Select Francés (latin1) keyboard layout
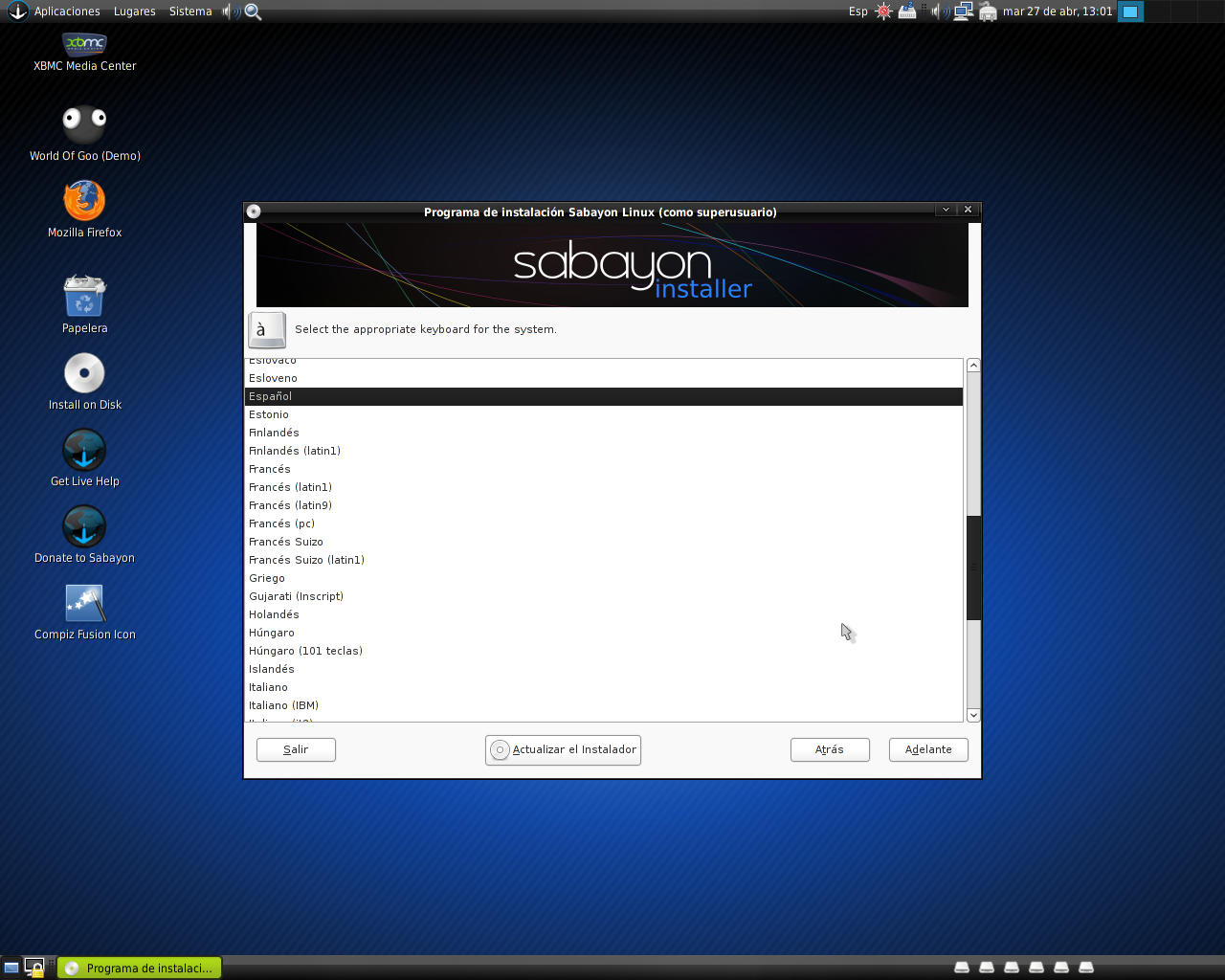The image size is (1225, 980). click(x=604, y=487)
